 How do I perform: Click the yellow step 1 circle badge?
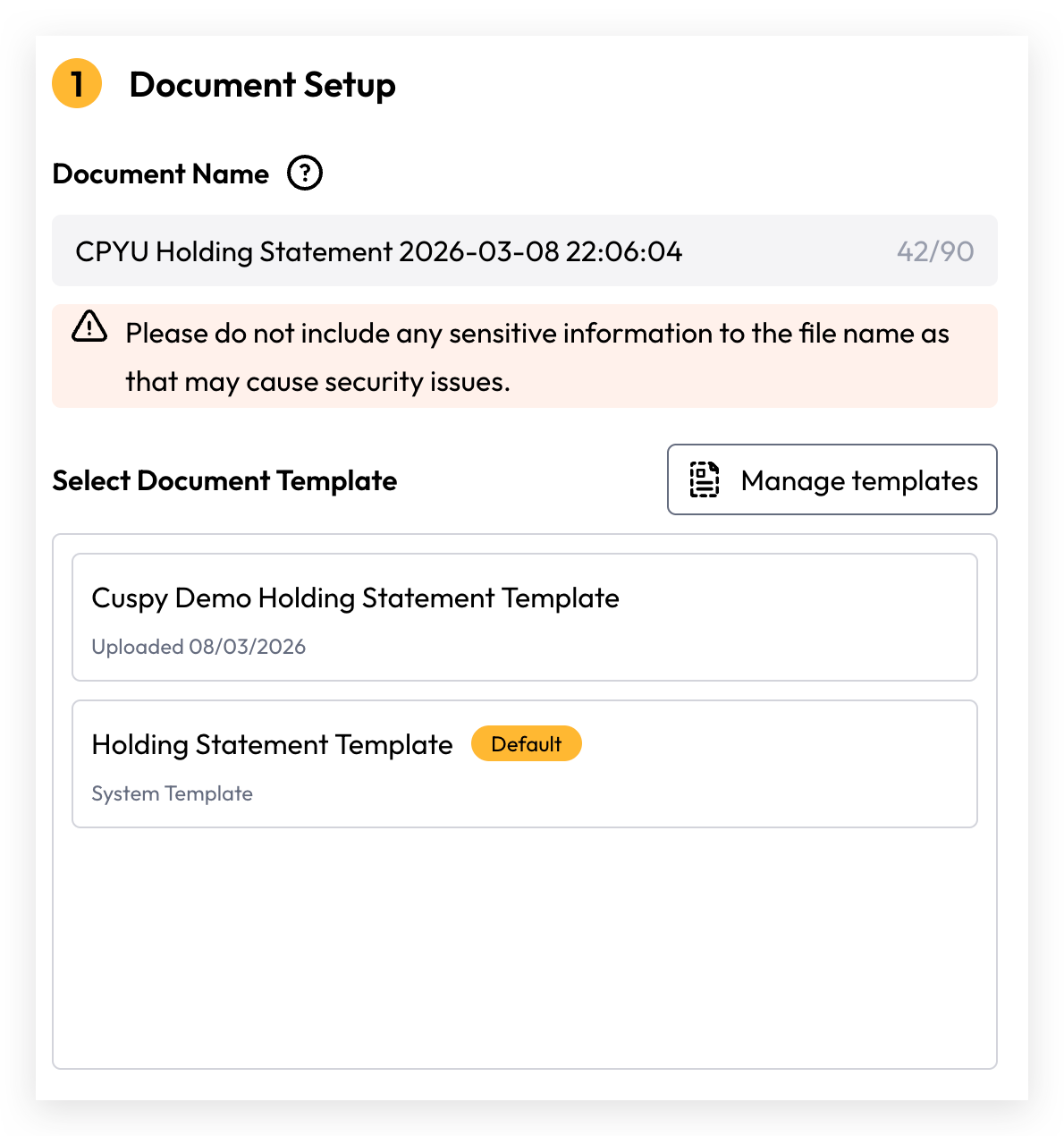[77, 84]
